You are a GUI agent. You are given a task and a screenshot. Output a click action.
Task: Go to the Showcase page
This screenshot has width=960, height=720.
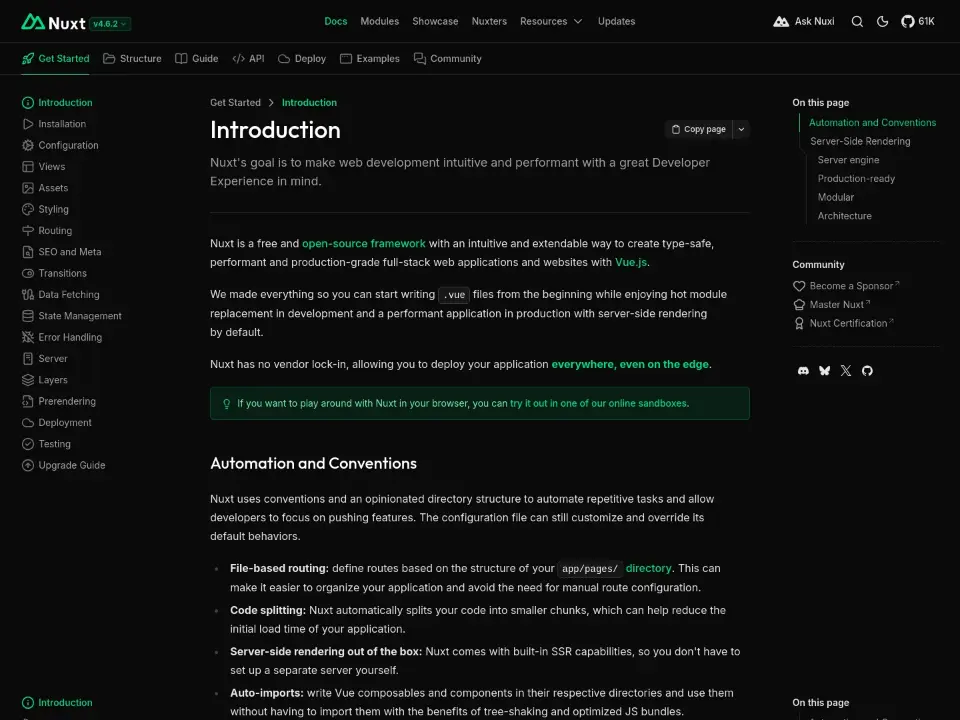click(x=435, y=21)
